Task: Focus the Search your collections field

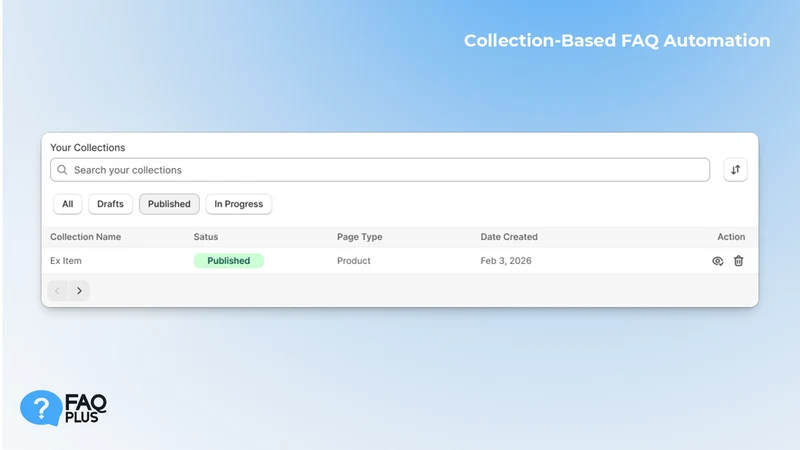Action: [x=380, y=170]
